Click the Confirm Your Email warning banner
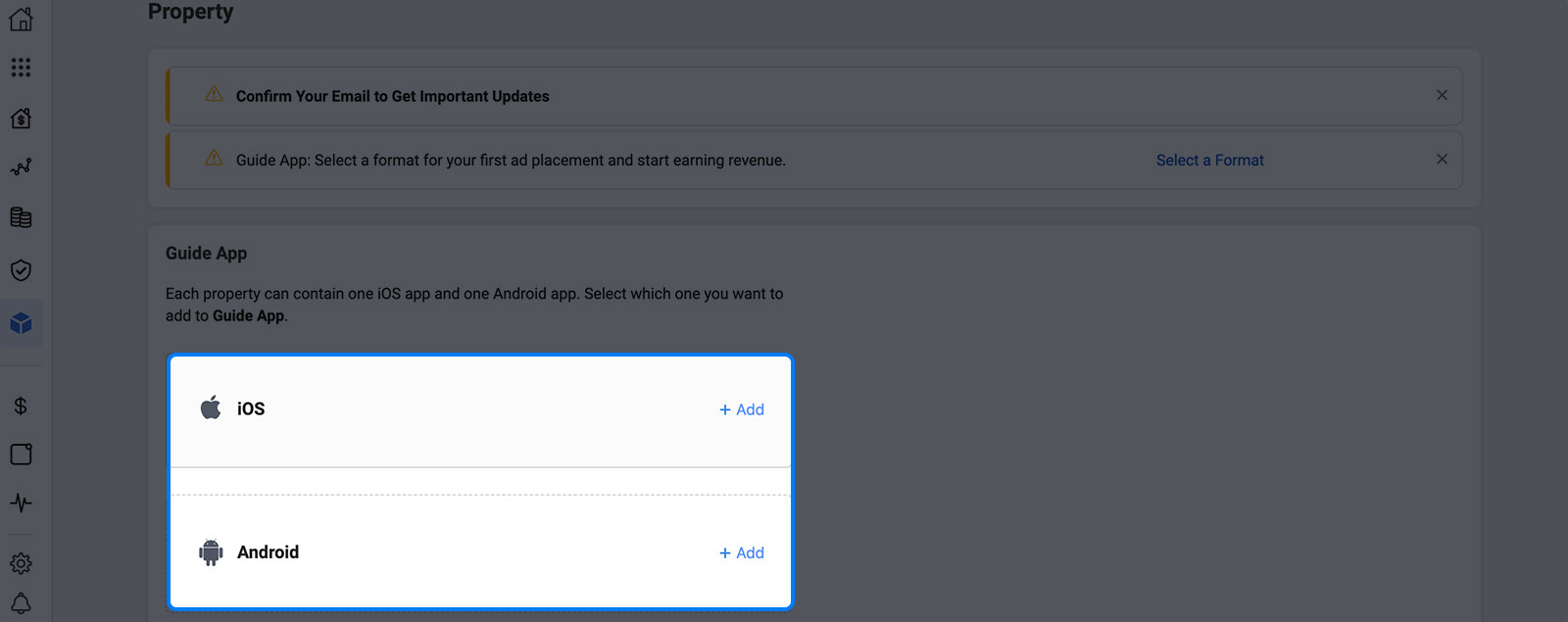 coord(814,96)
